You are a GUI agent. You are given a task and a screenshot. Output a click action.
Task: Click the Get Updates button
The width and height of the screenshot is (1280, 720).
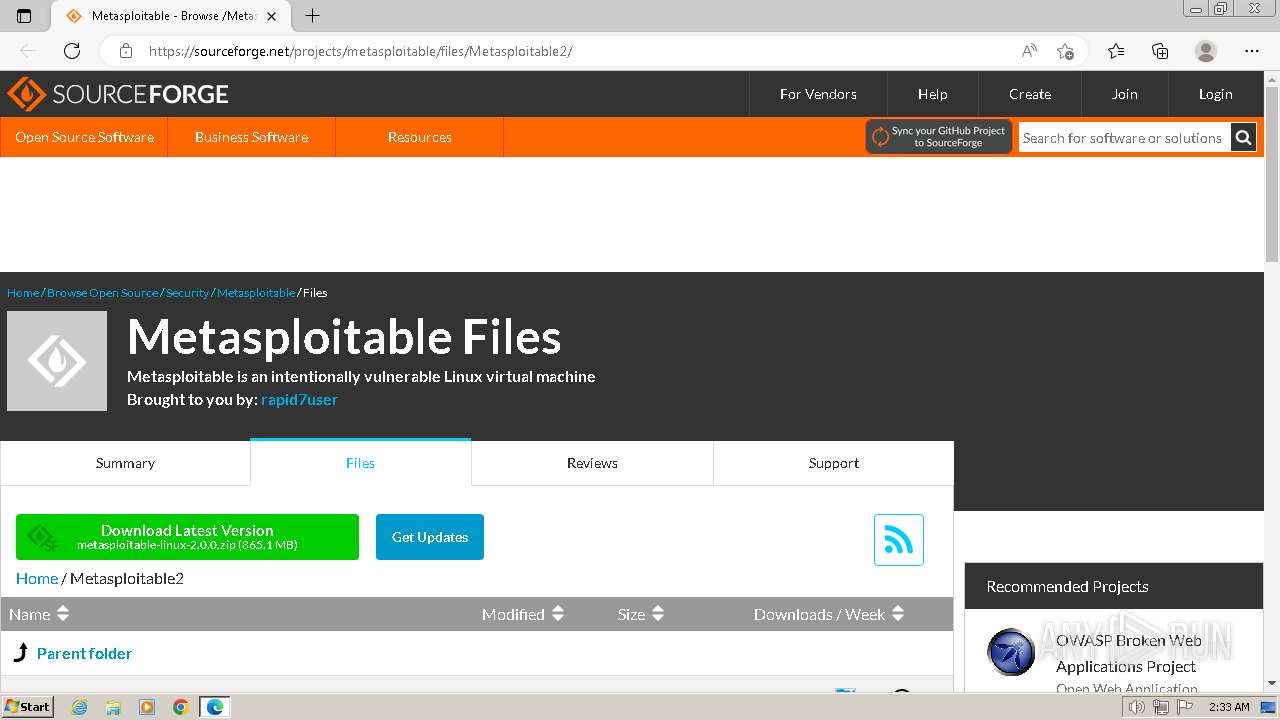pyautogui.click(x=430, y=537)
